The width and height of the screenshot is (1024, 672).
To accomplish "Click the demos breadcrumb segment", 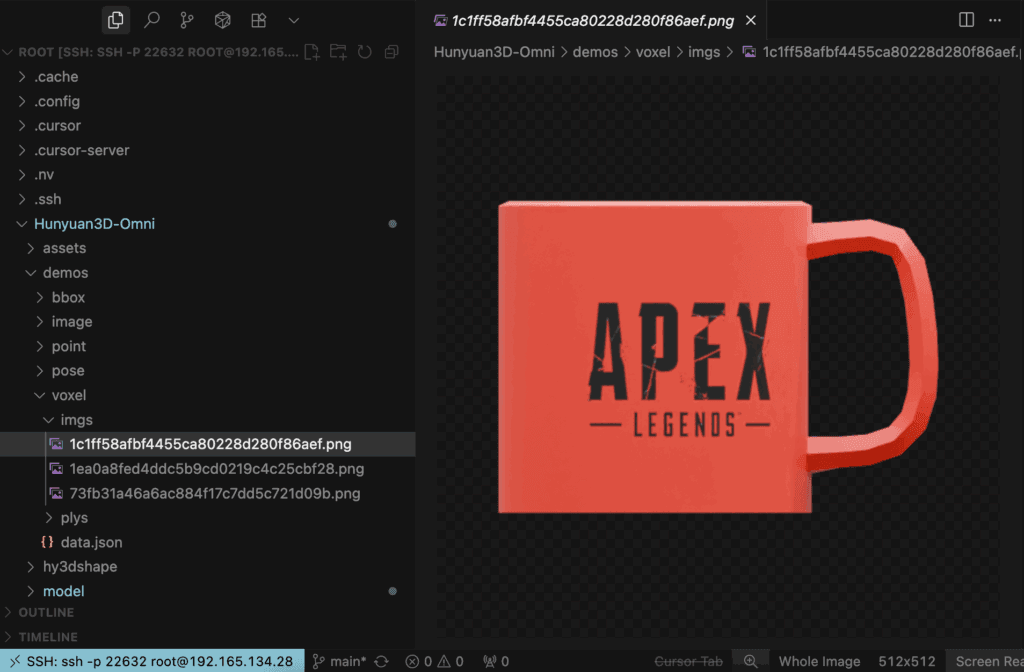I will pos(595,52).
